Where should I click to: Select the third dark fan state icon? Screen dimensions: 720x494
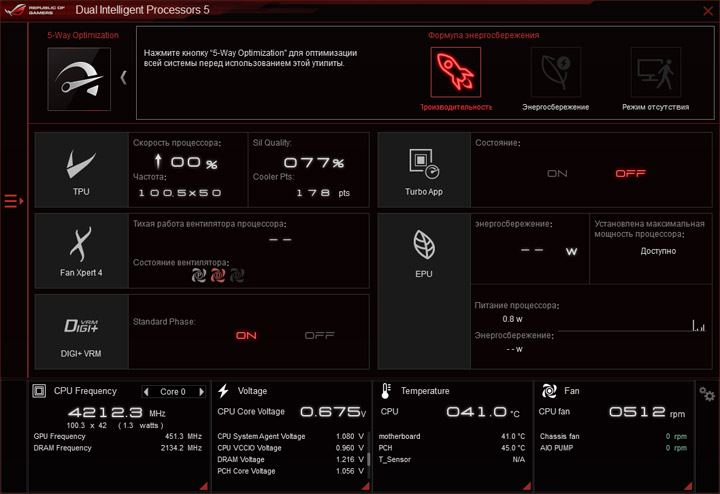(x=236, y=275)
